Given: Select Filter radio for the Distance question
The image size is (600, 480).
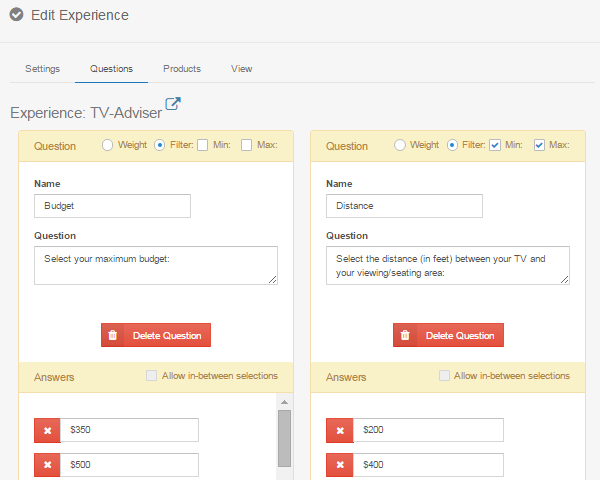Looking at the screenshot, I should (452, 145).
